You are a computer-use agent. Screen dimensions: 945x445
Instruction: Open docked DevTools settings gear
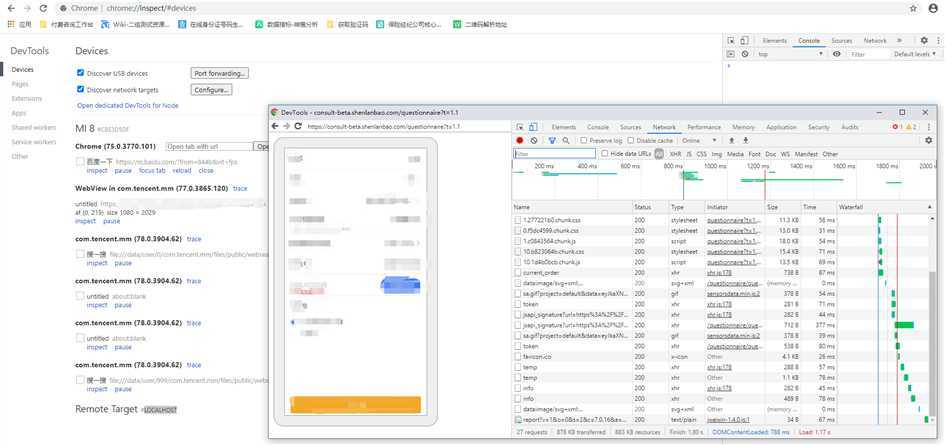pyautogui.click(x=924, y=40)
